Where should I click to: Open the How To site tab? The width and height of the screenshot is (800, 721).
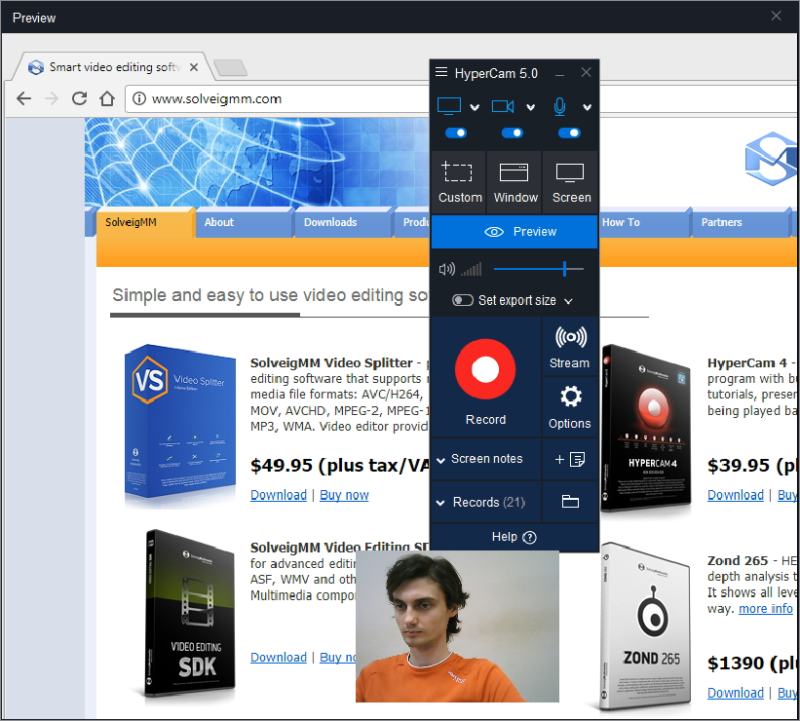tap(644, 222)
